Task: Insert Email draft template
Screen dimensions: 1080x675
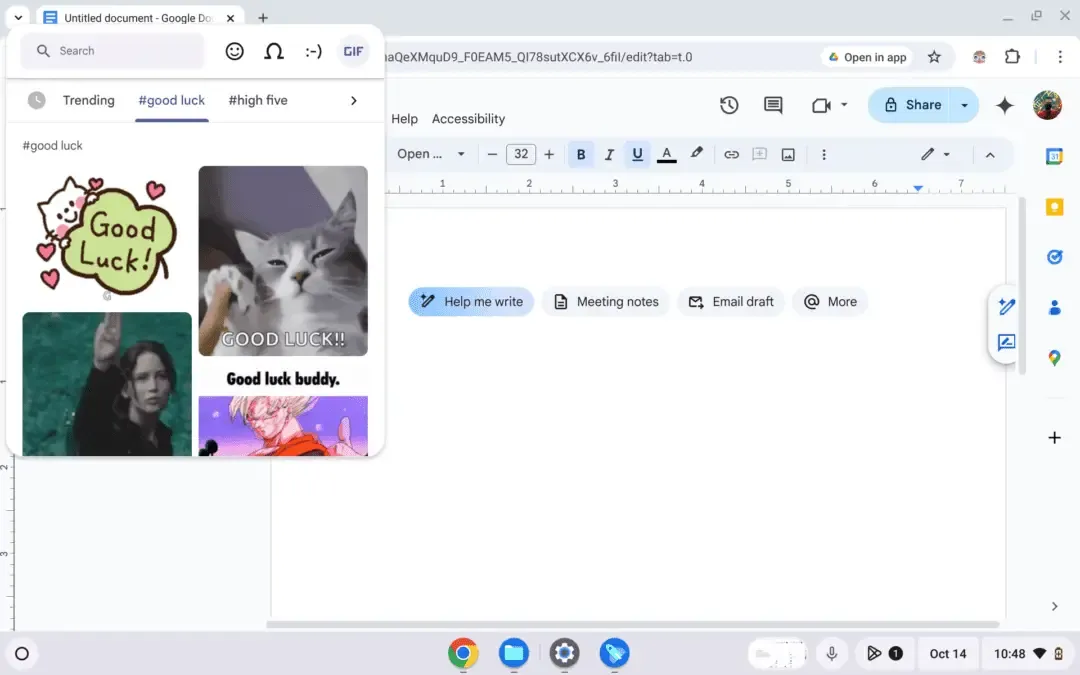Action: (x=731, y=302)
